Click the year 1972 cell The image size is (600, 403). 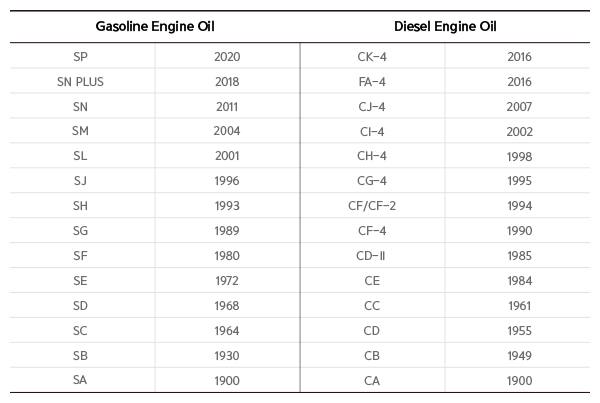(x=227, y=281)
